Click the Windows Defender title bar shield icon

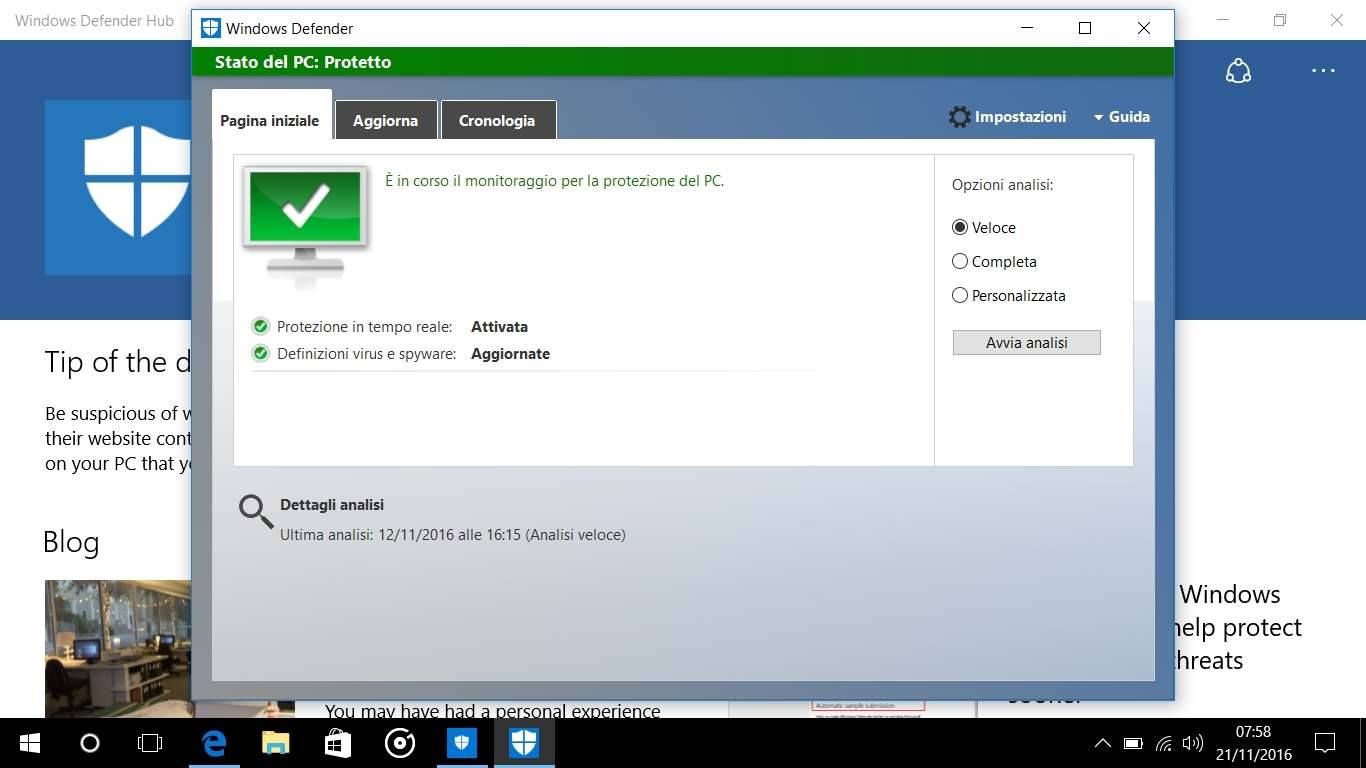coord(210,28)
